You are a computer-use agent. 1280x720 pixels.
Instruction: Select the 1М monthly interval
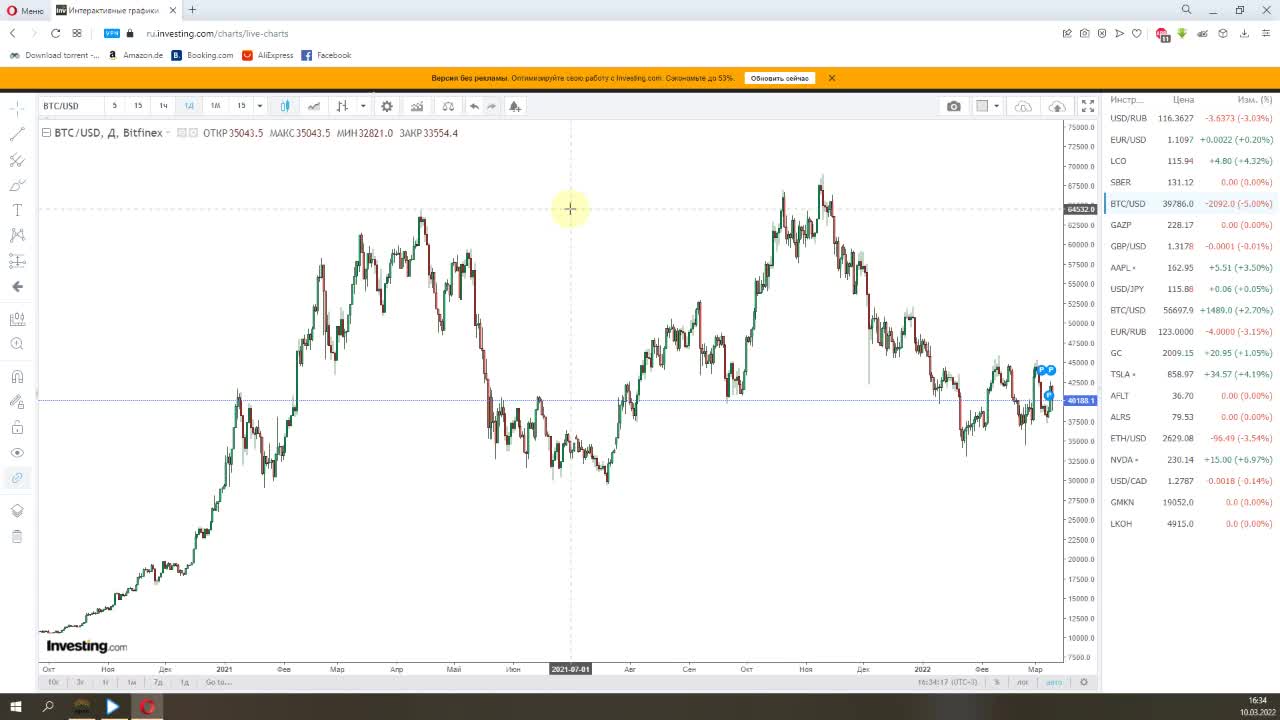click(x=215, y=106)
